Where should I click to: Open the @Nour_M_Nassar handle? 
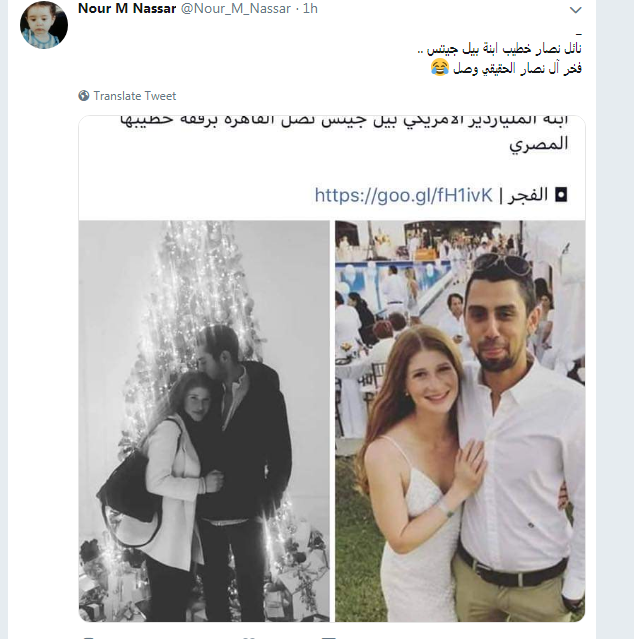click(x=236, y=9)
